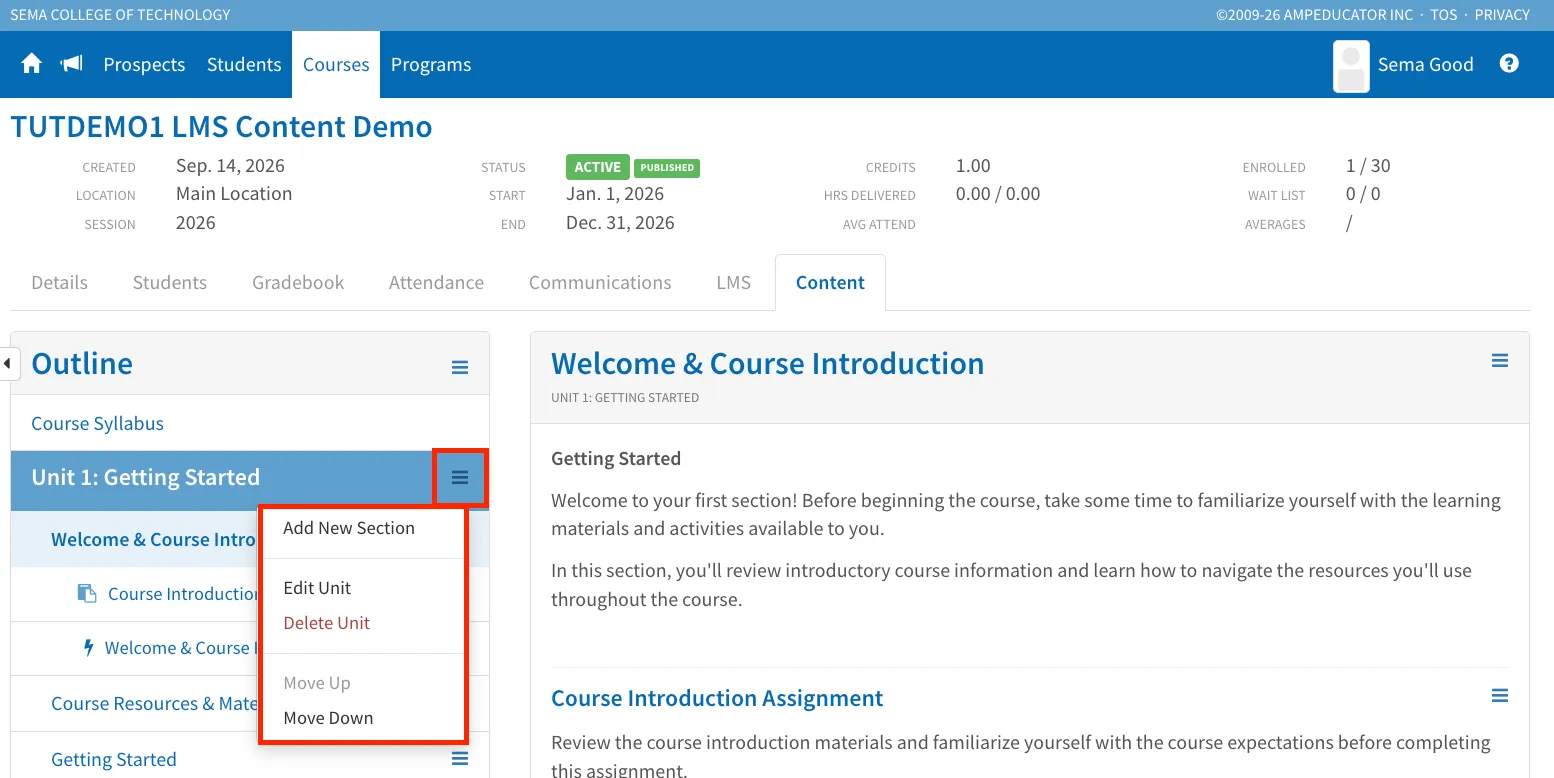The width and height of the screenshot is (1554, 778).
Task: Open the Getting Started outline row menu
Action: 460,759
